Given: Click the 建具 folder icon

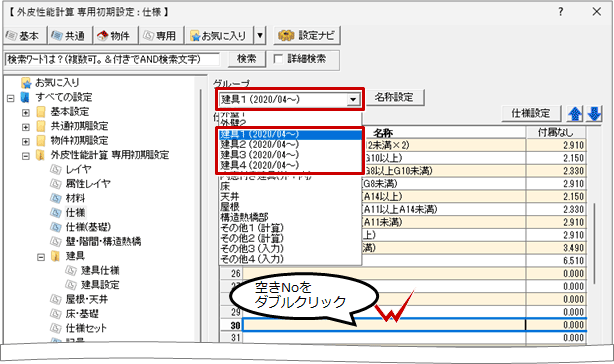Looking at the screenshot, I should 56,256.
